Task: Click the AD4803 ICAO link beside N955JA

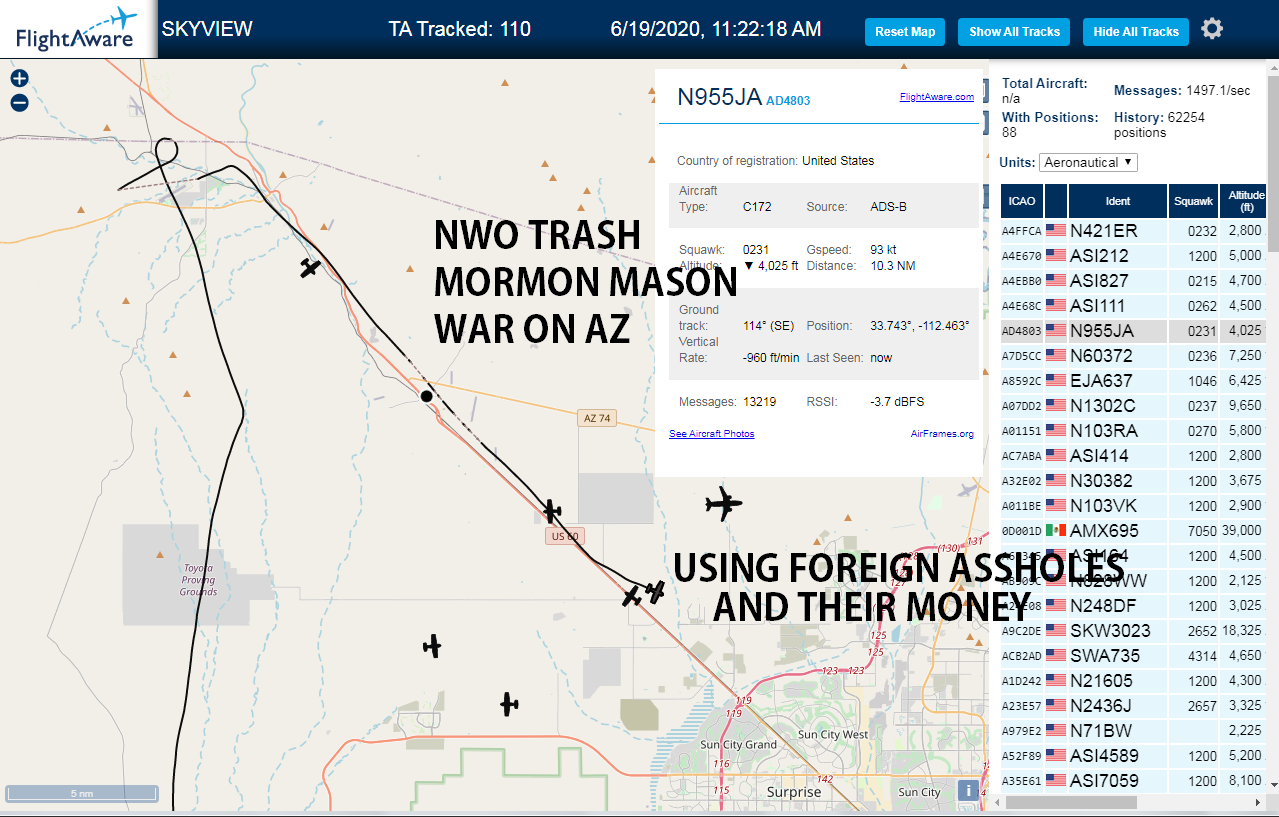Action: (788, 101)
